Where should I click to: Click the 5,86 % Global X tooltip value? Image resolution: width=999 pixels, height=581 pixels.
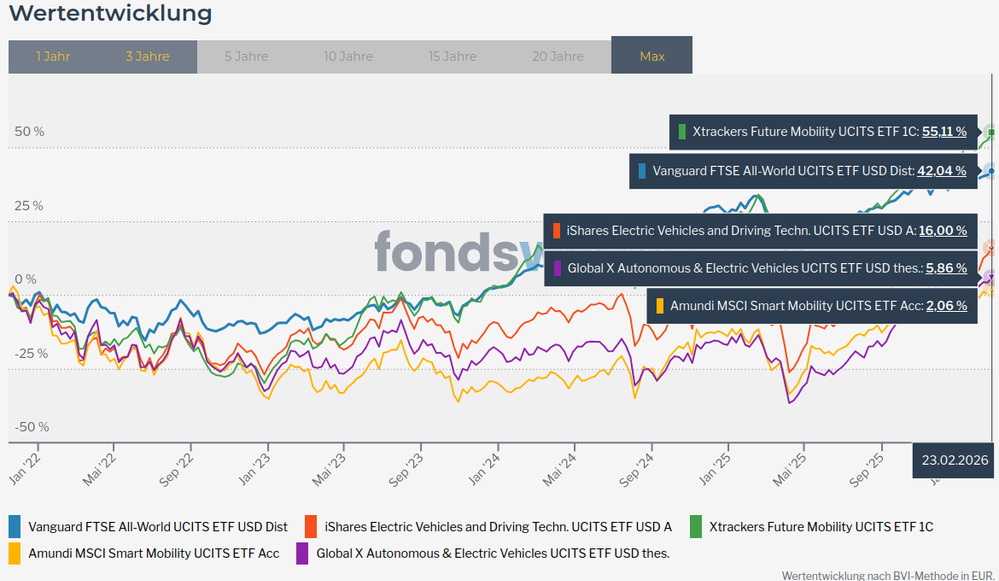pyautogui.click(x=946, y=268)
